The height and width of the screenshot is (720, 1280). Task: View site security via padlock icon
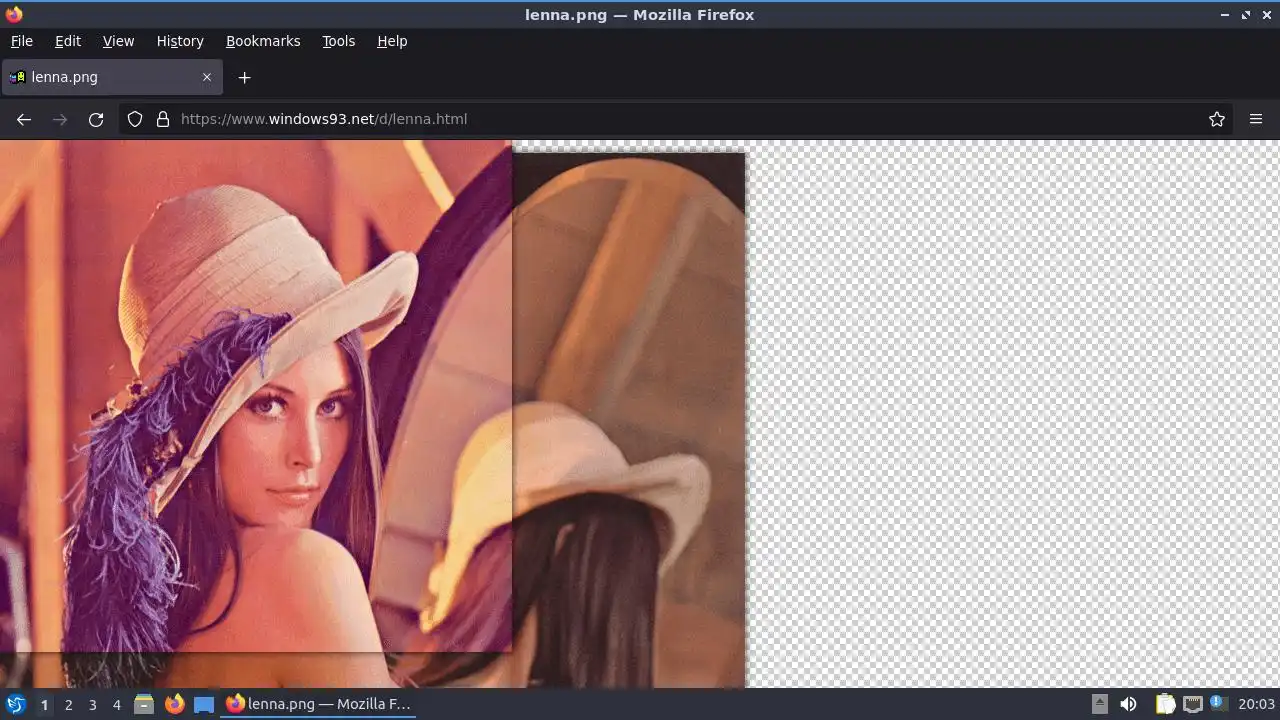tap(163, 119)
